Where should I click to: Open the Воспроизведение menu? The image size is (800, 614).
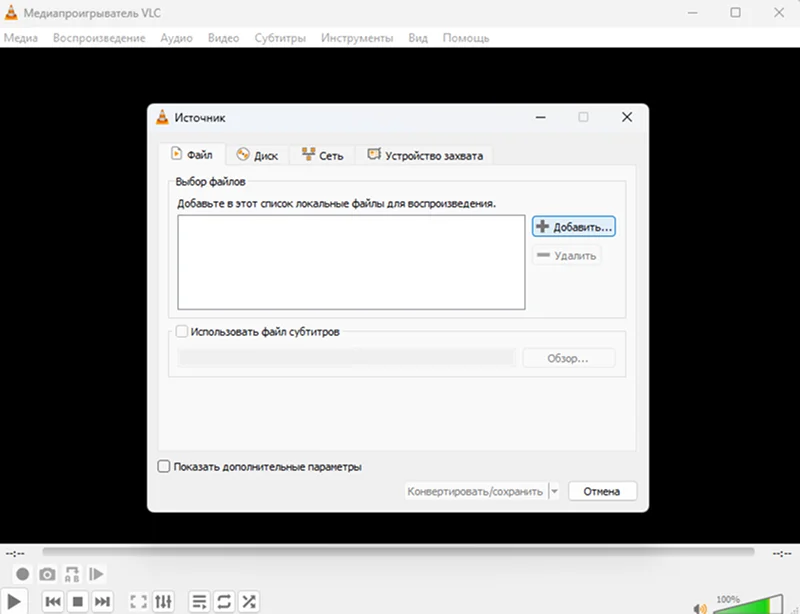click(x=99, y=38)
